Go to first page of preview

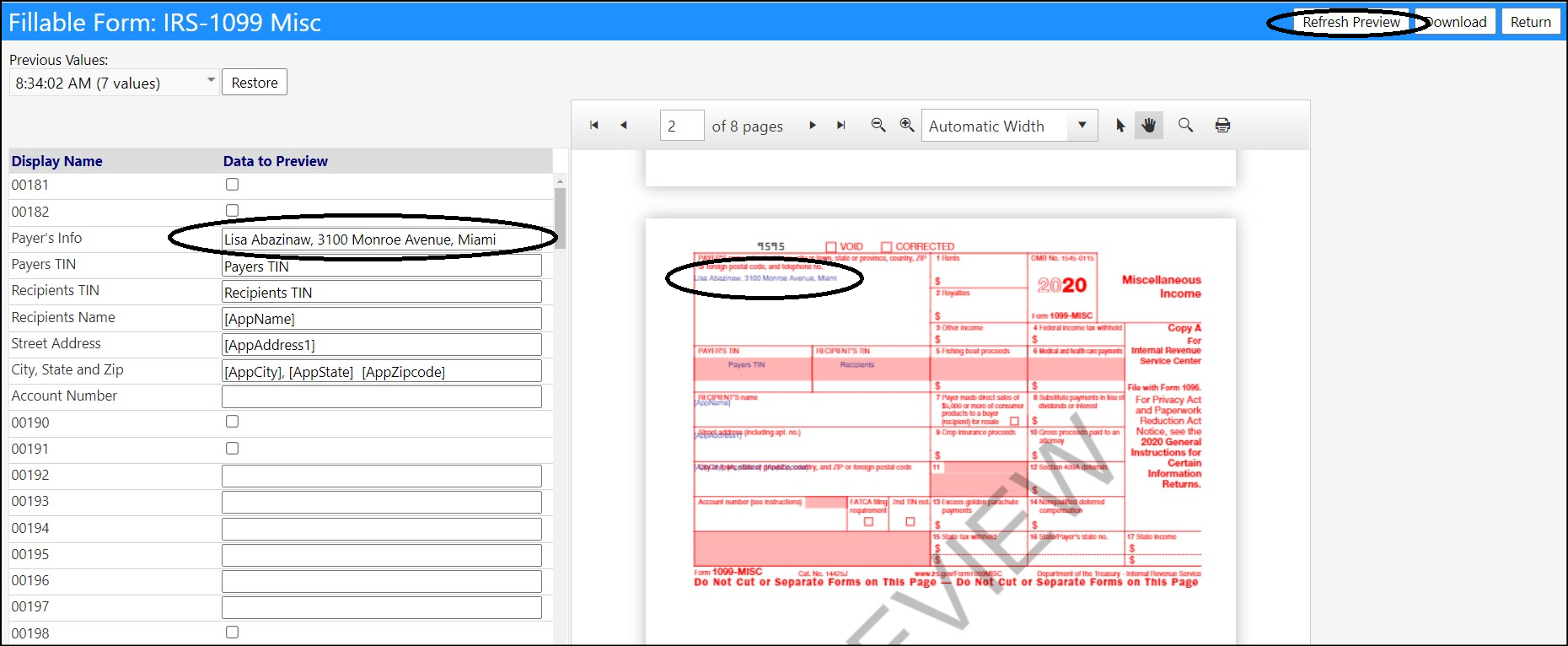594,126
